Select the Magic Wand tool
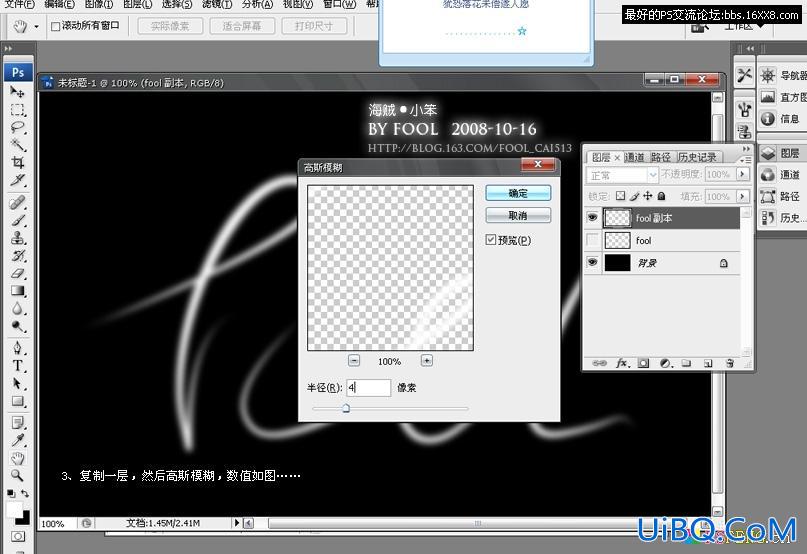Screen dimensions: 807x554 (17, 145)
